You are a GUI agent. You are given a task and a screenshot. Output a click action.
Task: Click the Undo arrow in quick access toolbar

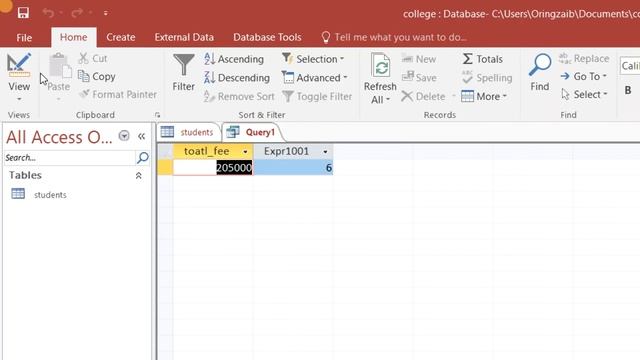[x=48, y=13]
